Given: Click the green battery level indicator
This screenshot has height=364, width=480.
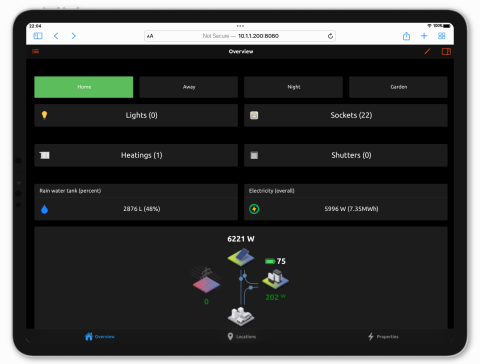Looking at the screenshot, I should pyautogui.click(x=270, y=261).
